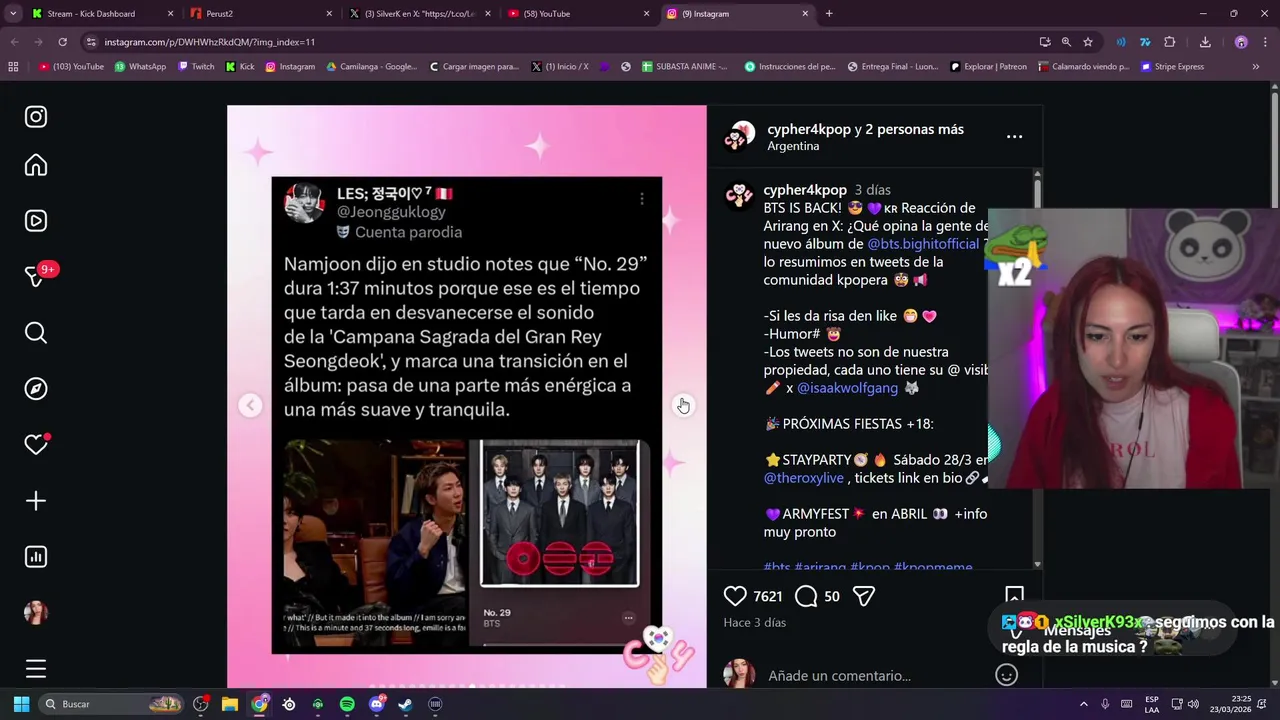Open profile avatar in sidebar
Image resolution: width=1280 pixels, height=720 pixels.
(36, 613)
